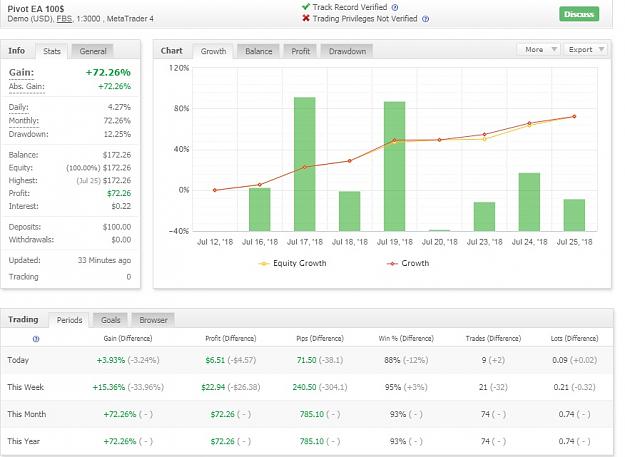Click the $72.26 Profit value in Info
Viewport: 625px width, 457px height.
(x=119, y=193)
